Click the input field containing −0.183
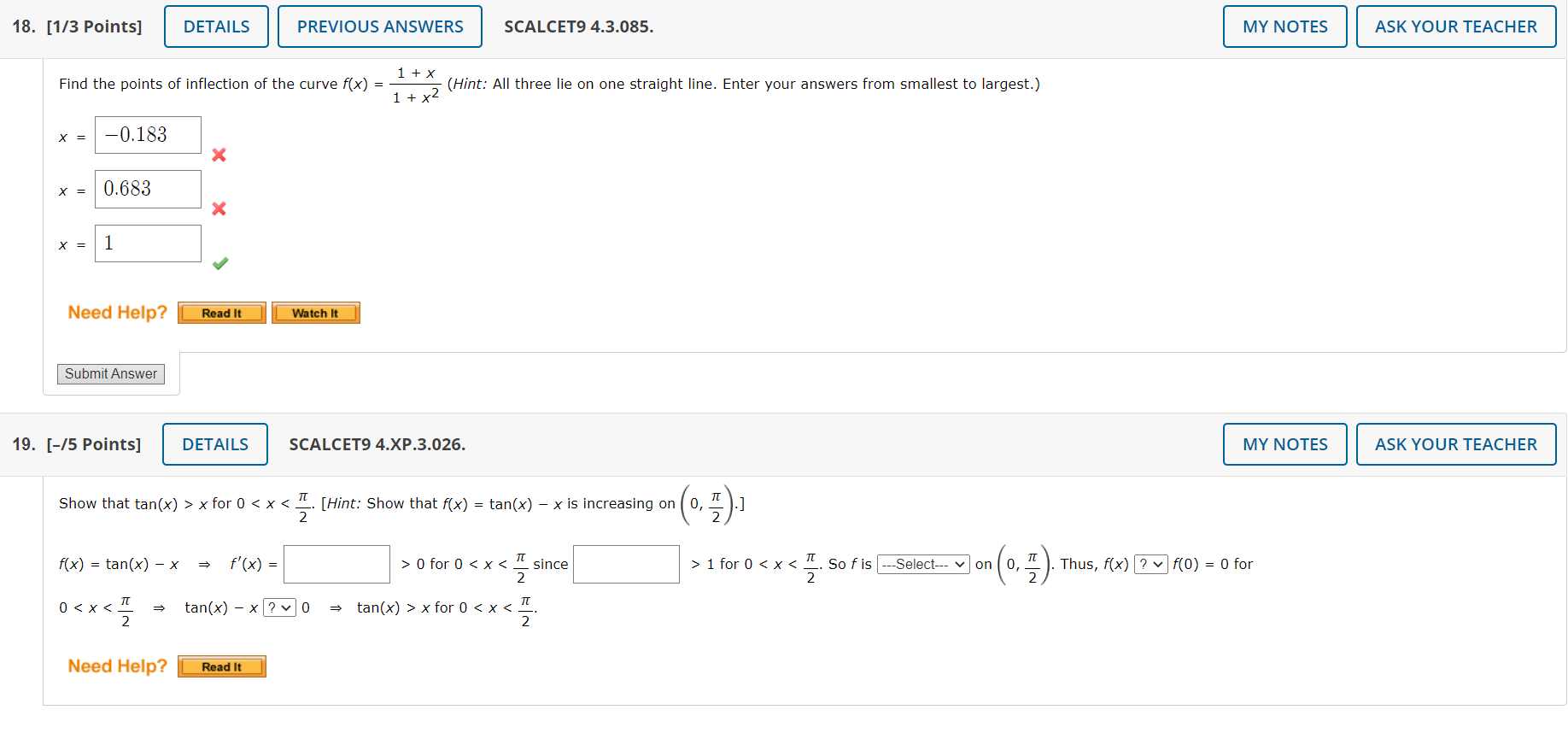The width and height of the screenshot is (1568, 745). 148,134
